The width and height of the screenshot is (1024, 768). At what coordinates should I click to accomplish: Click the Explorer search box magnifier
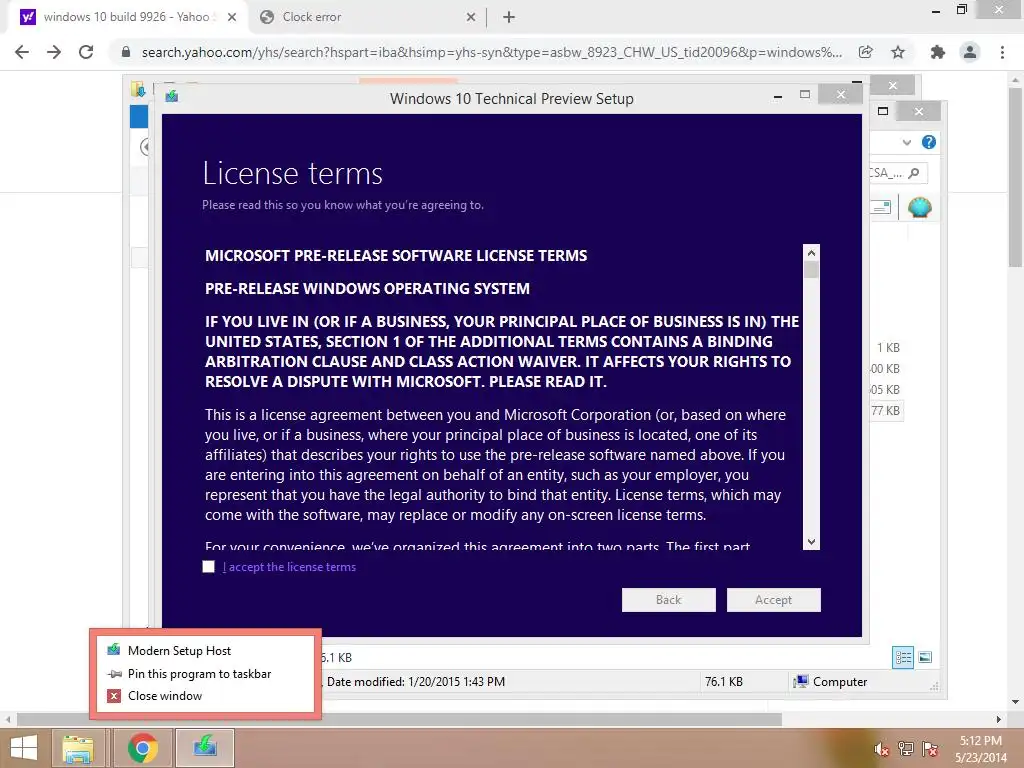click(x=914, y=173)
